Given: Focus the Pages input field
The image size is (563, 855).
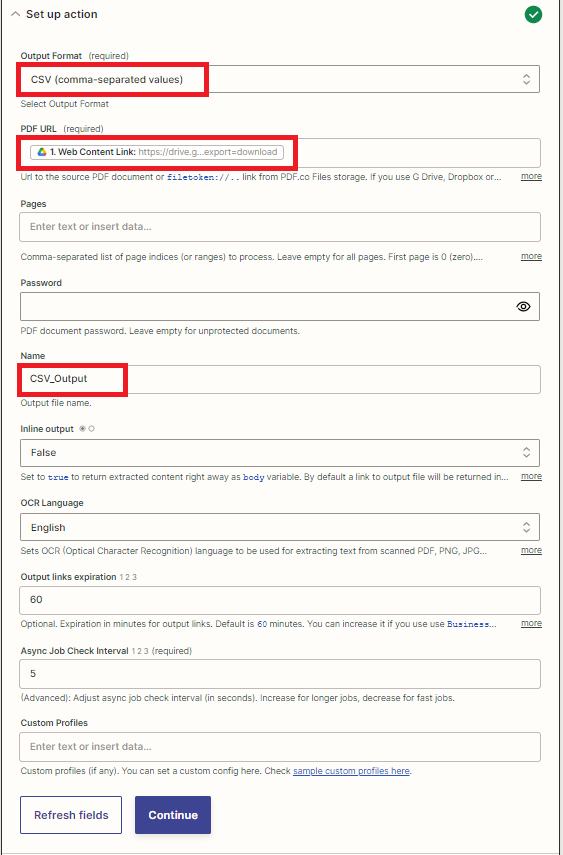Looking at the screenshot, I should [x=280, y=227].
